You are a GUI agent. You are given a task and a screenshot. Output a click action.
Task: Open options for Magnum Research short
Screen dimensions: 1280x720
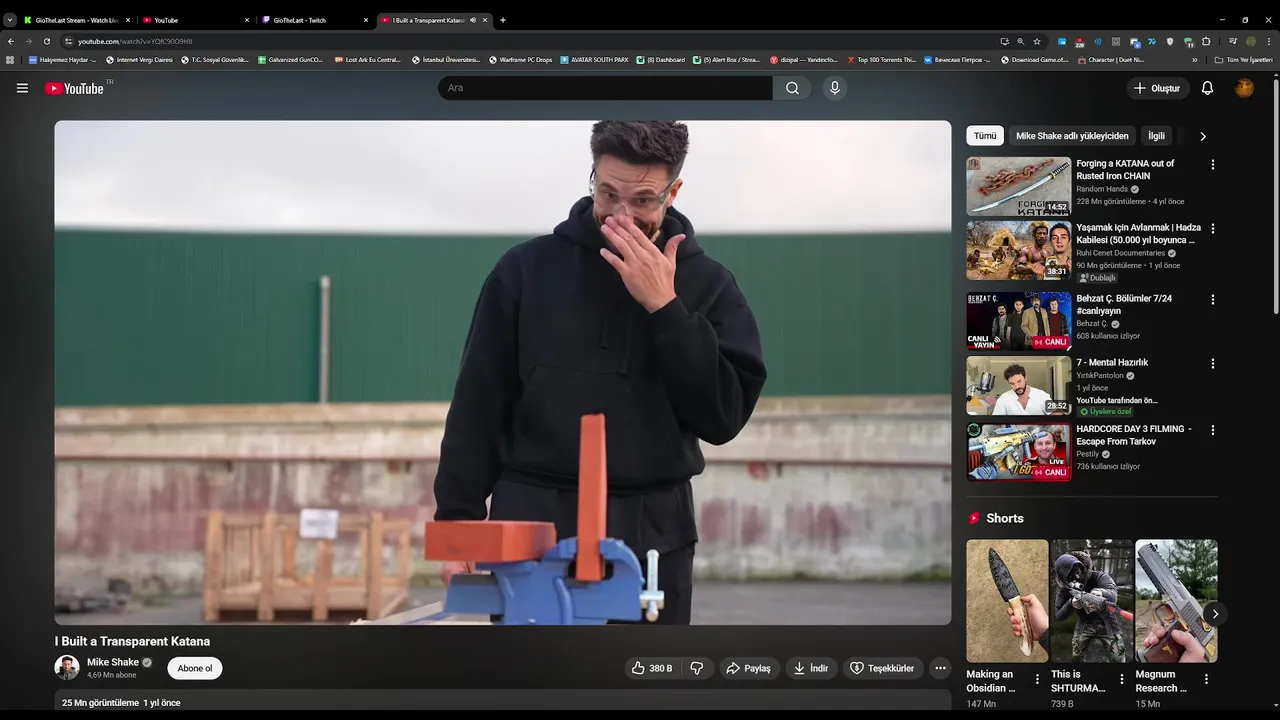(x=1206, y=679)
